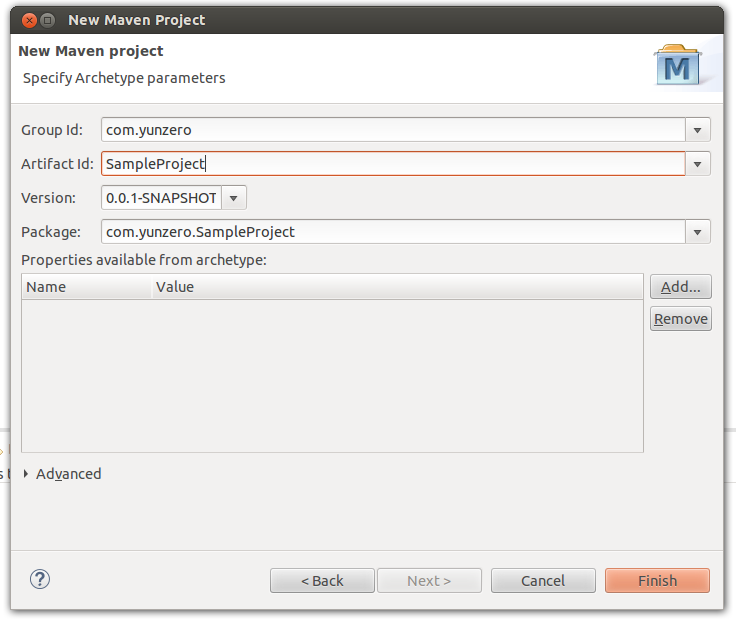
Task: Focus the Artifact Id text field
Action: pos(392,164)
